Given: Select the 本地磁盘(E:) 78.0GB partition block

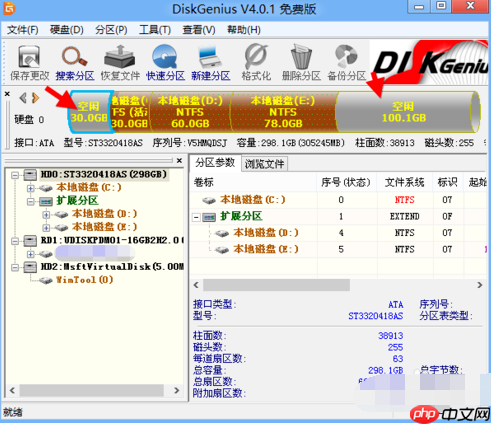Looking at the screenshot, I should point(283,112).
